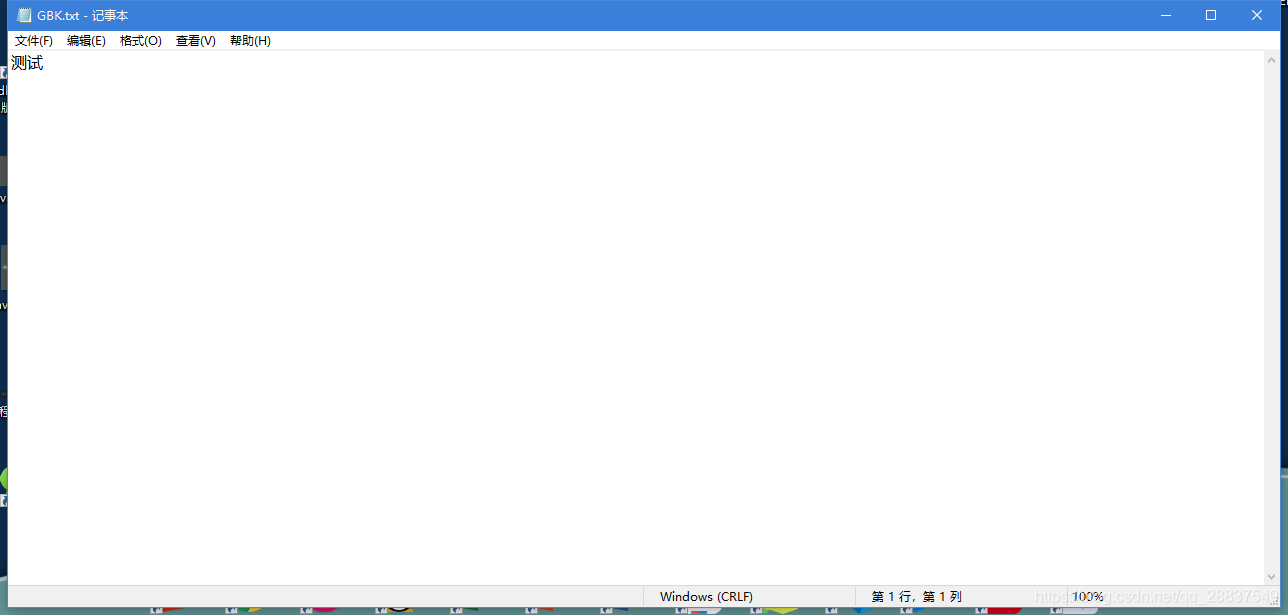Click the Windows (CRLF) status entry
Viewport: 1288px width, 615px height.
coord(706,597)
